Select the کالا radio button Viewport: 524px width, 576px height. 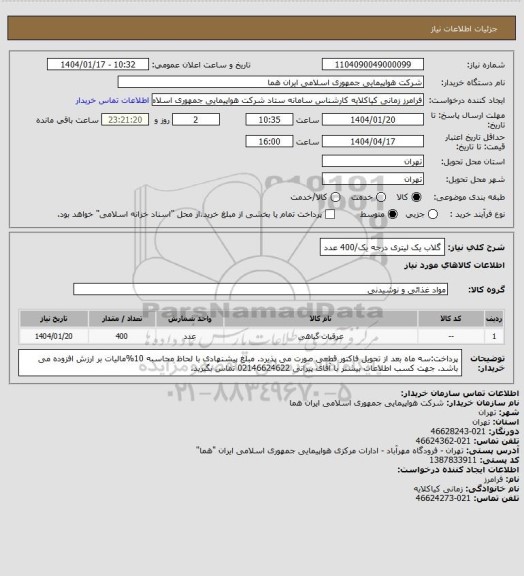click(416, 197)
